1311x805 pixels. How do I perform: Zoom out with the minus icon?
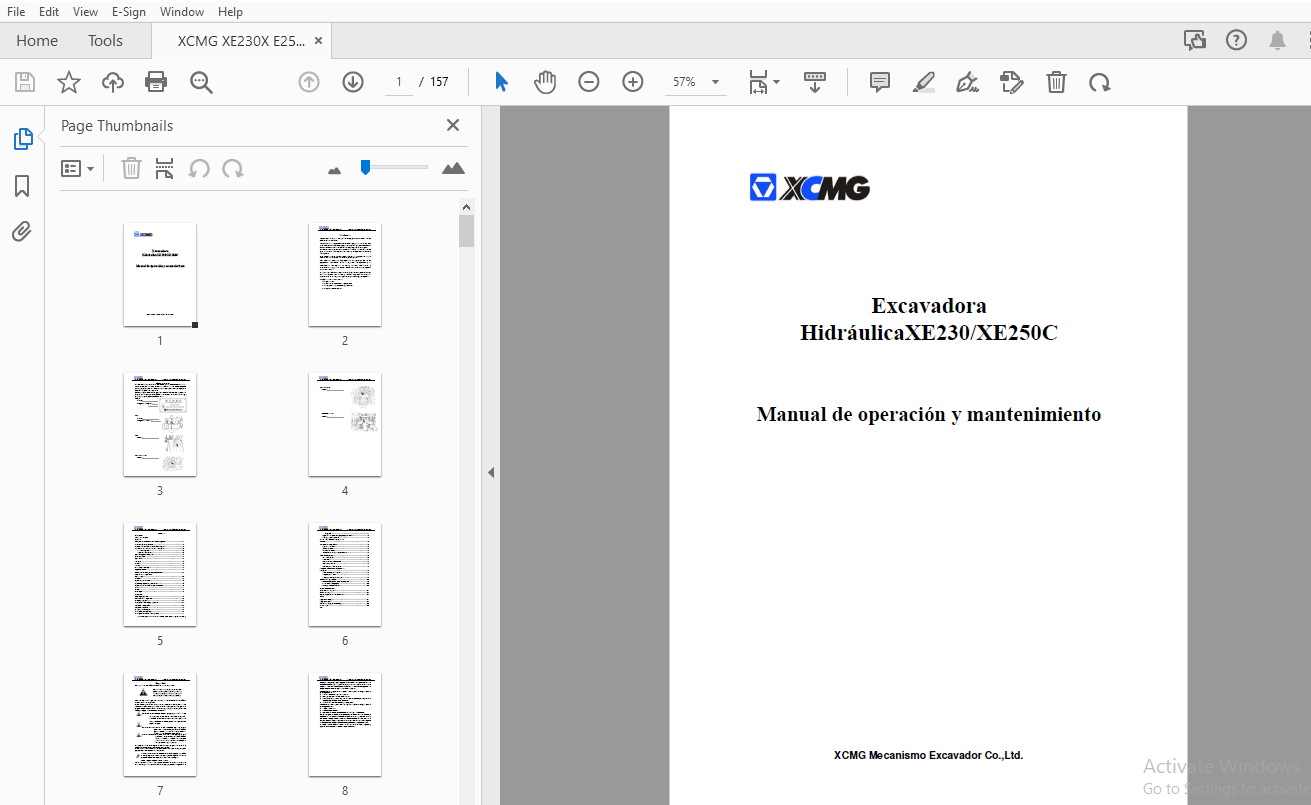[589, 82]
